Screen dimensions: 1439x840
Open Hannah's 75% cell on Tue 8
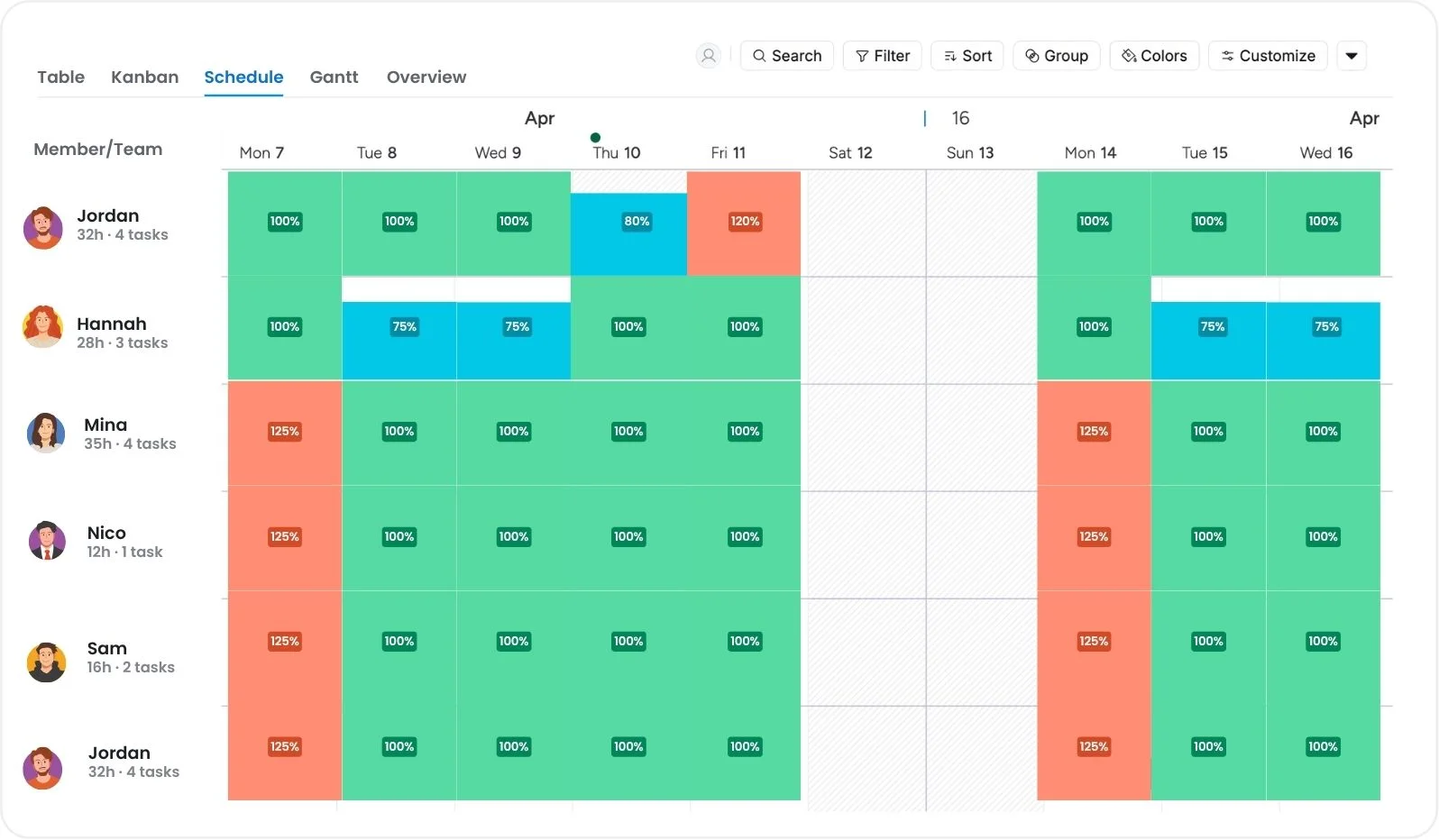click(399, 341)
